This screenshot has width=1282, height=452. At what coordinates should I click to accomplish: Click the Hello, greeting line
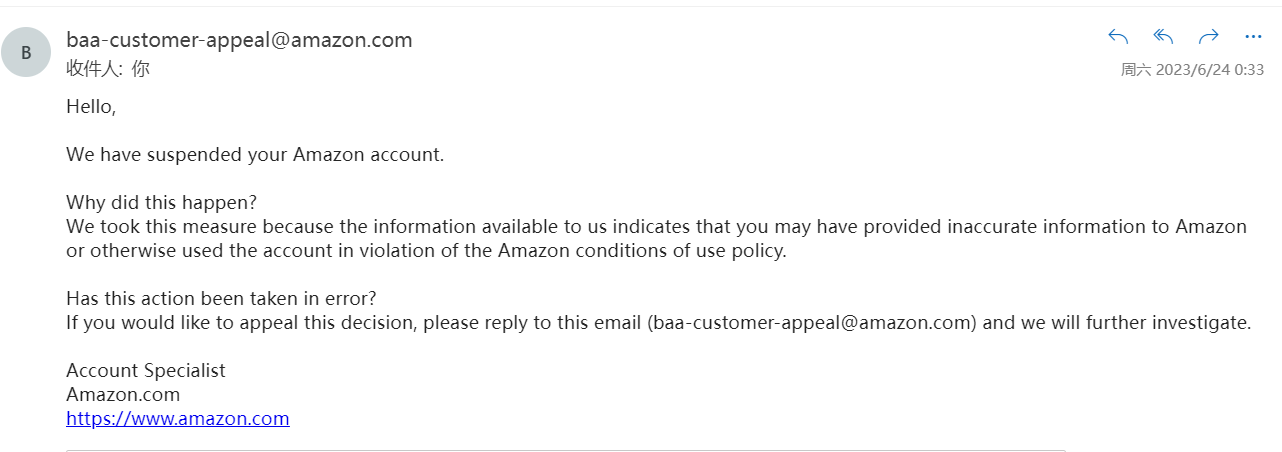coord(91,106)
